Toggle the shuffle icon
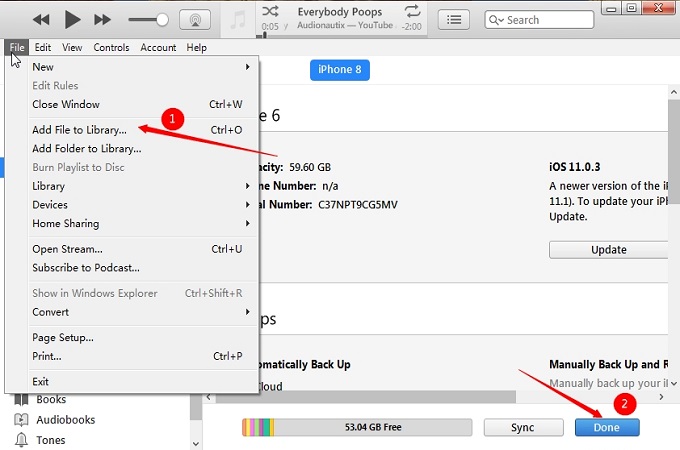 pos(270,11)
